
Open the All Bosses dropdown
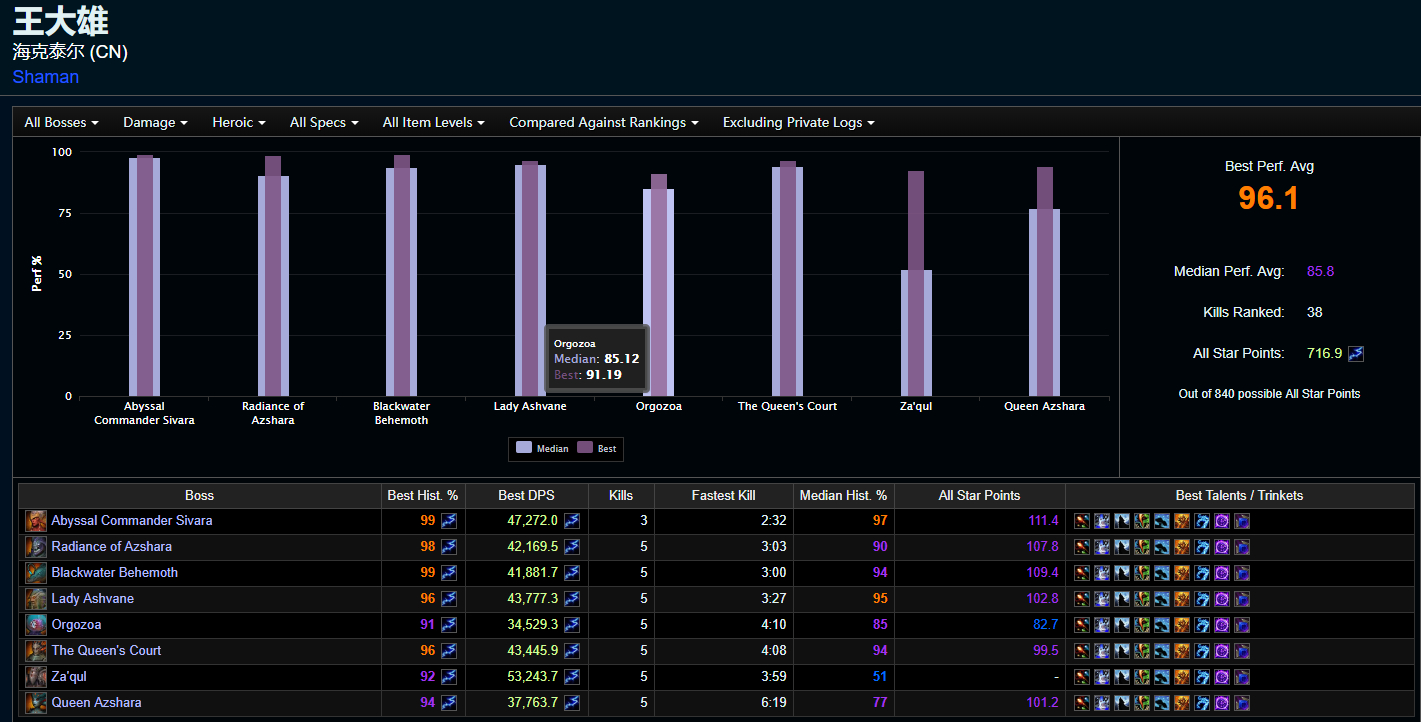[x=61, y=122]
